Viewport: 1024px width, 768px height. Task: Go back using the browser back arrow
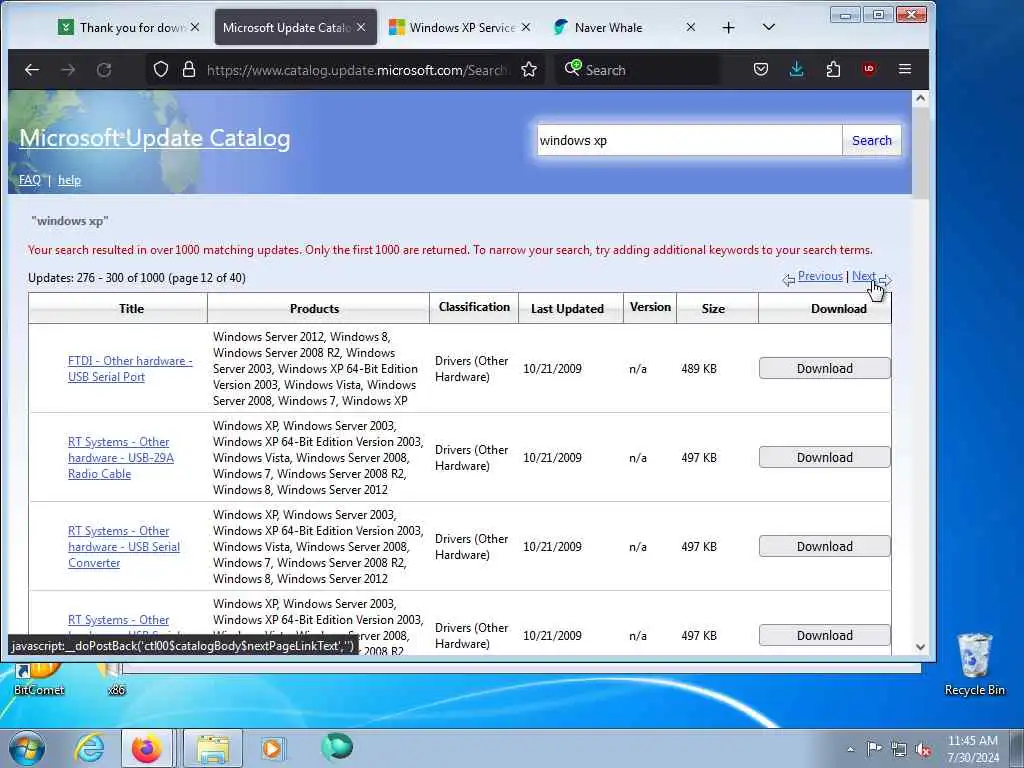click(31, 69)
